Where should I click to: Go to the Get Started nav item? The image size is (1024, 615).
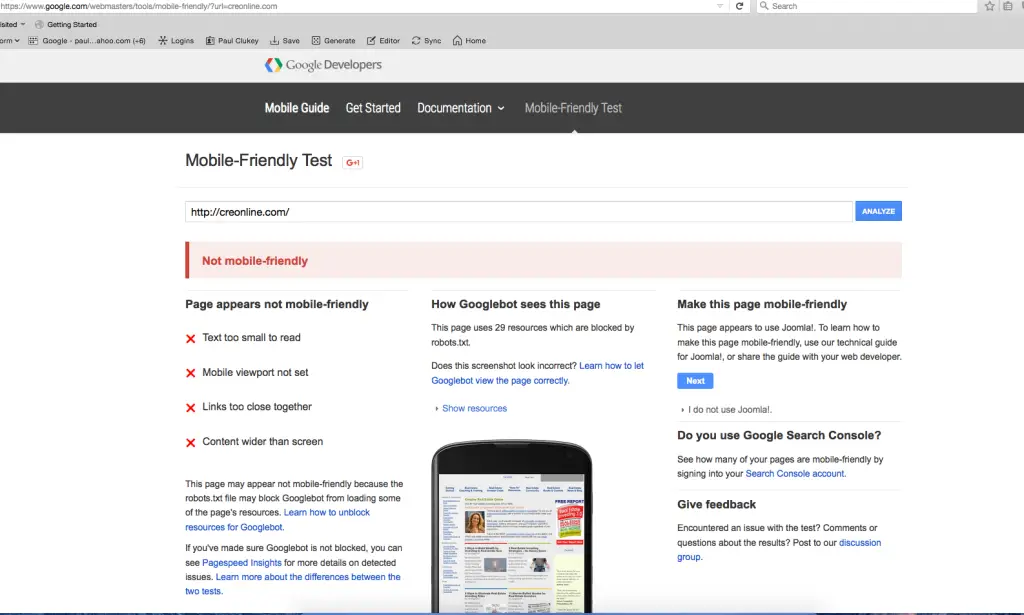[x=373, y=108]
